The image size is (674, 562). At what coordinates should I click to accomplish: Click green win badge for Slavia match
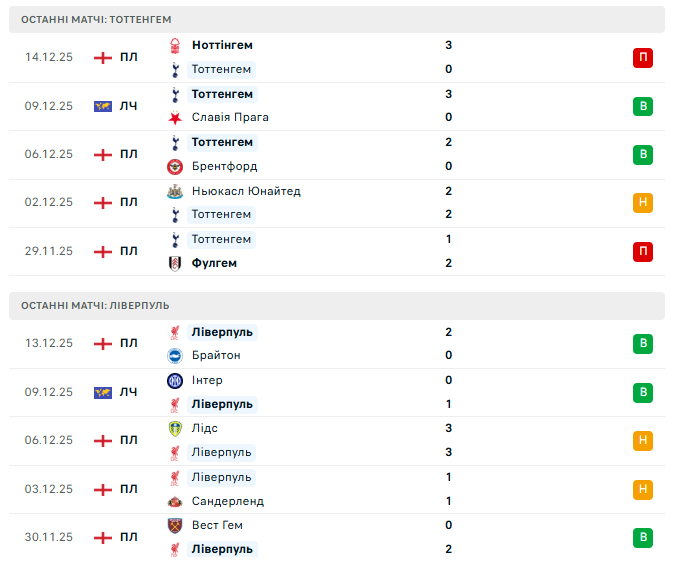click(x=643, y=106)
